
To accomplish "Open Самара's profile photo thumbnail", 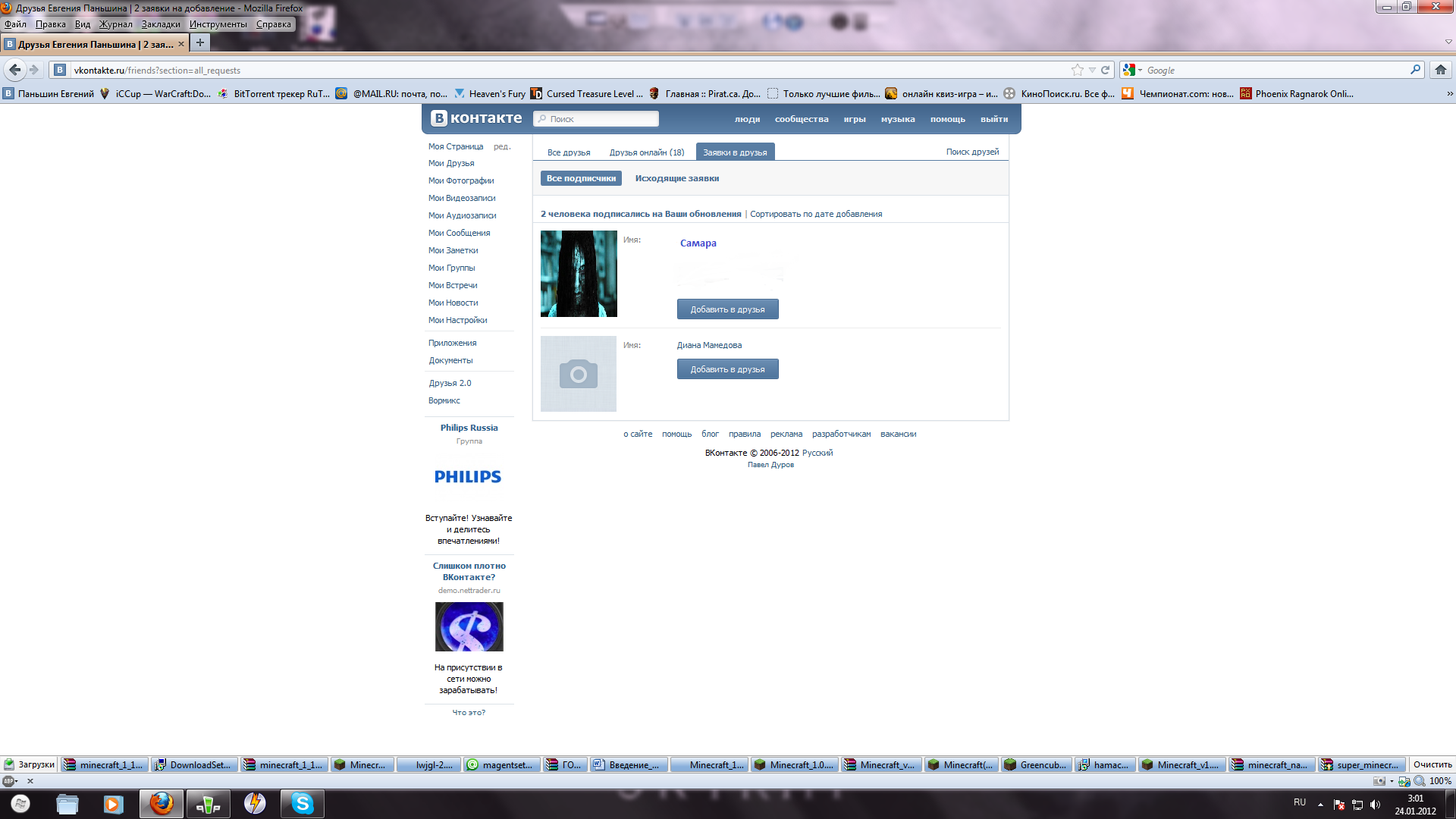I will 579,274.
